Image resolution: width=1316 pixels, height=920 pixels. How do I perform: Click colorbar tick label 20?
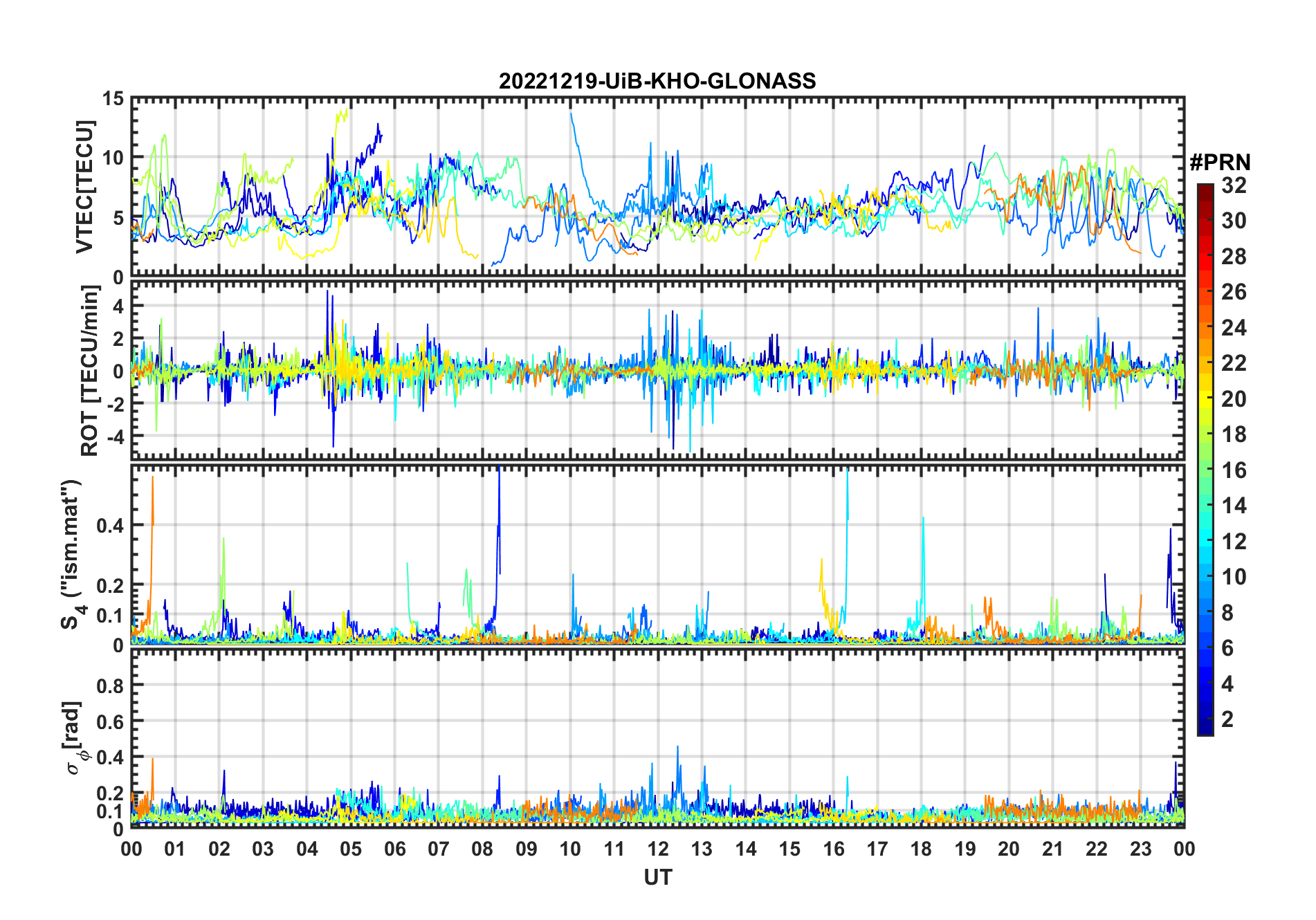point(1234,399)
